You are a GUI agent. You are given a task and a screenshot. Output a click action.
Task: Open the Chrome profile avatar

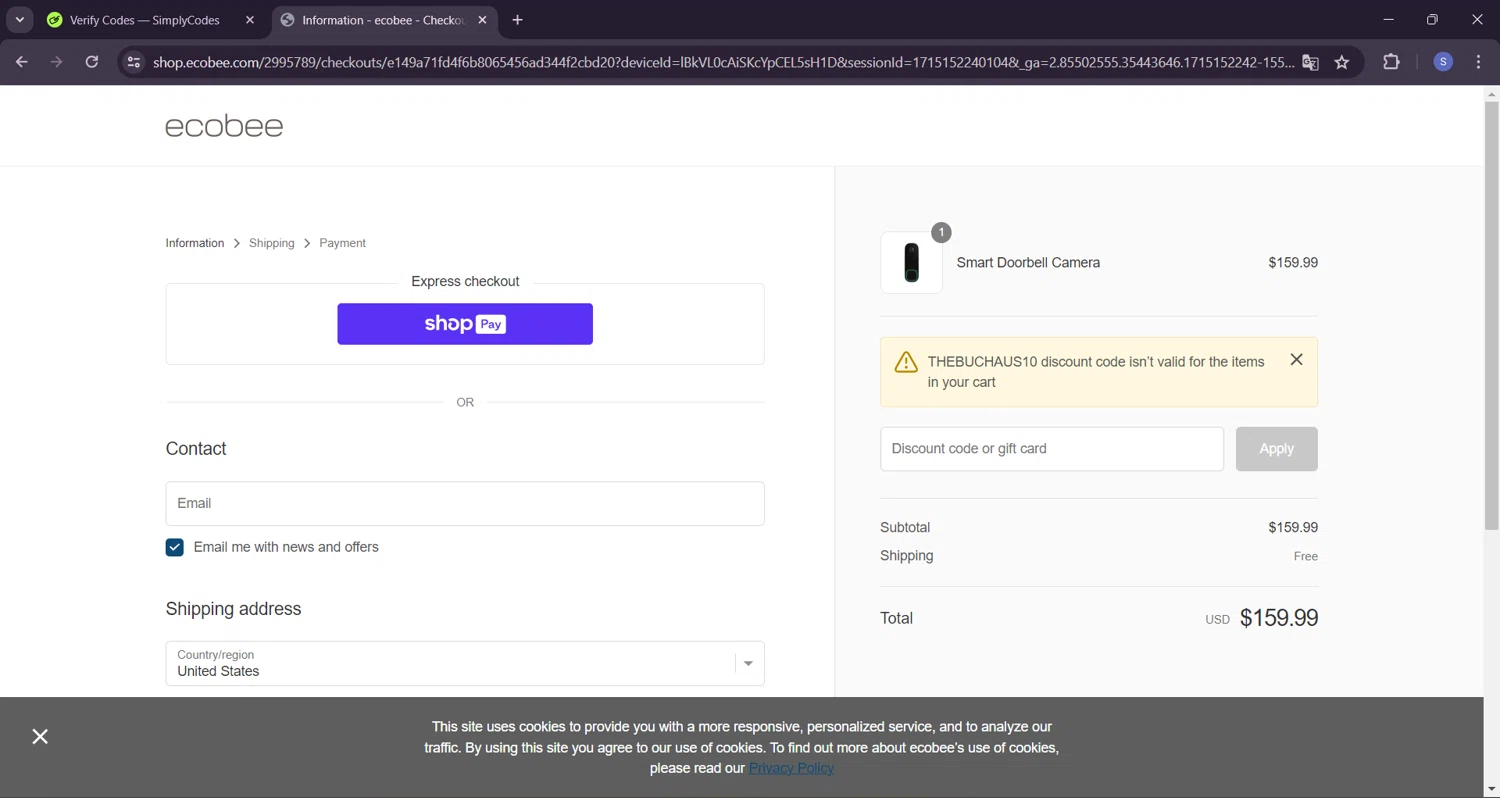click(1443, 62)
